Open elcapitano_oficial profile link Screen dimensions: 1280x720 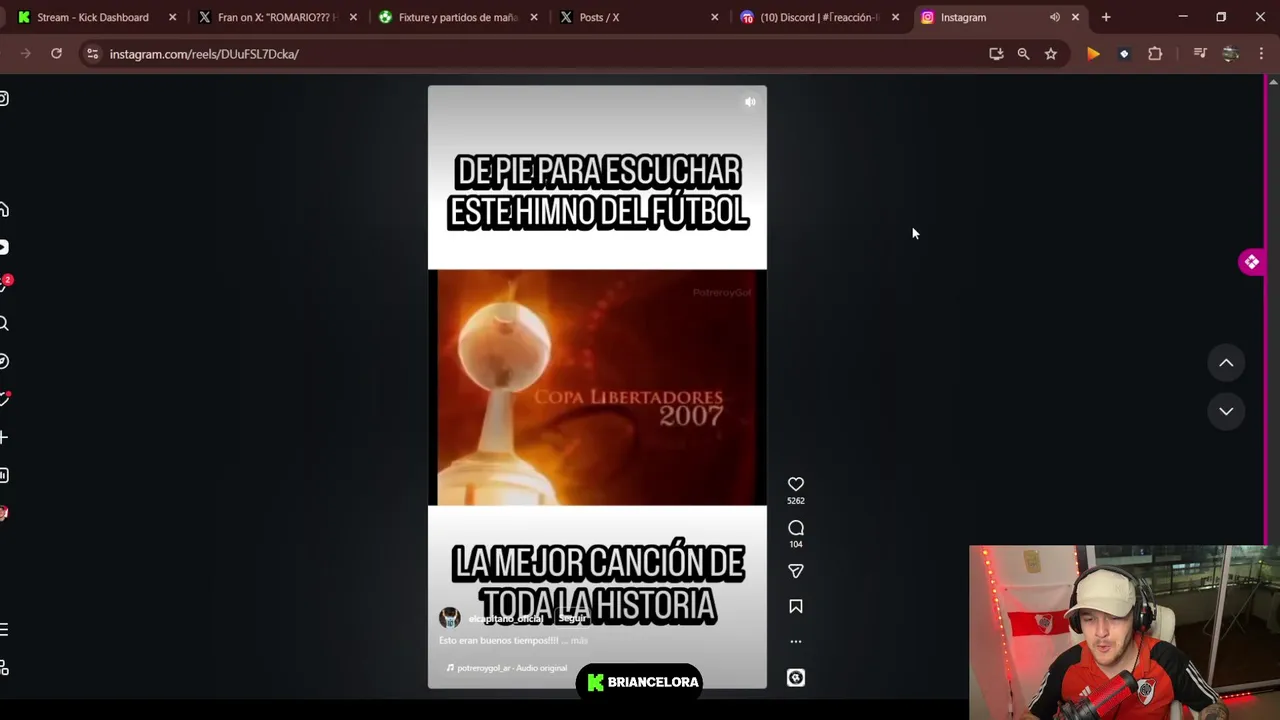pos(505,619)
